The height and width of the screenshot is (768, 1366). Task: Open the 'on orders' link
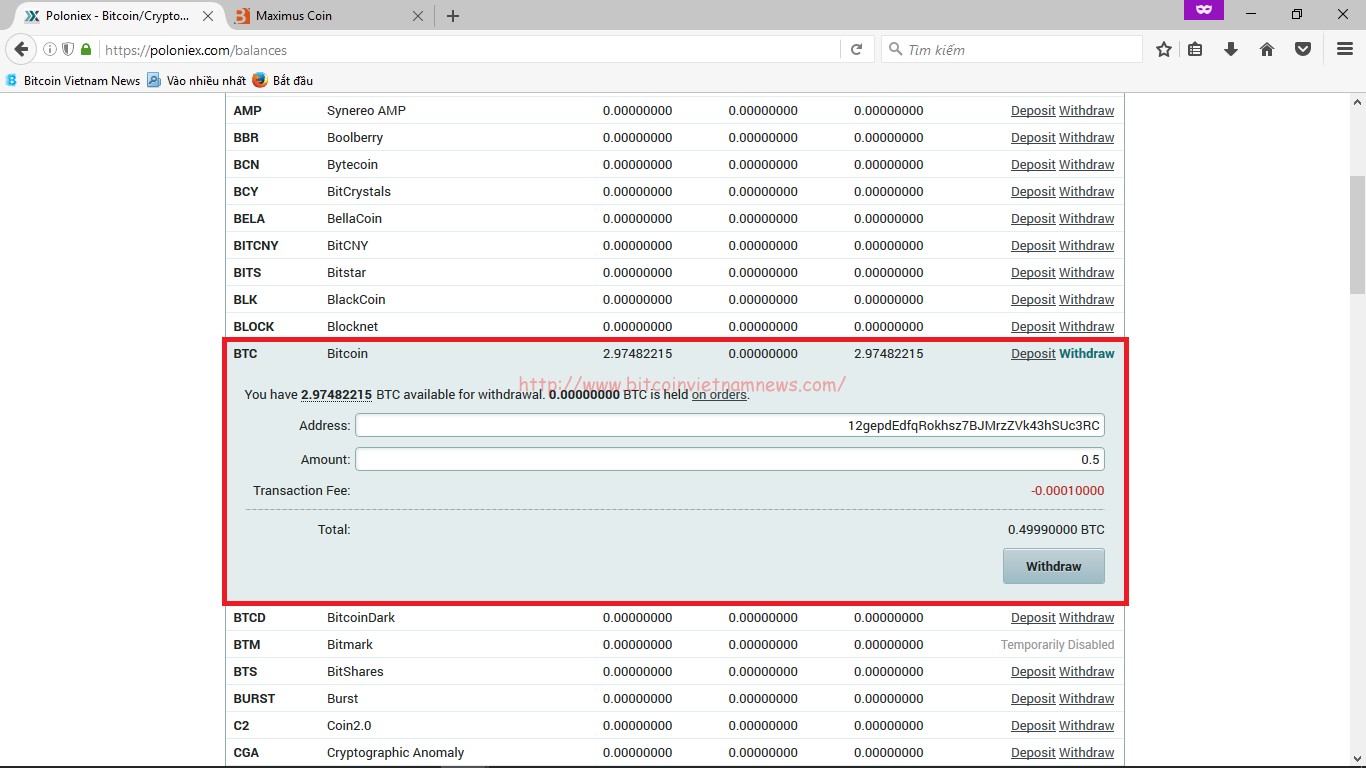click(x=719, y=395)
